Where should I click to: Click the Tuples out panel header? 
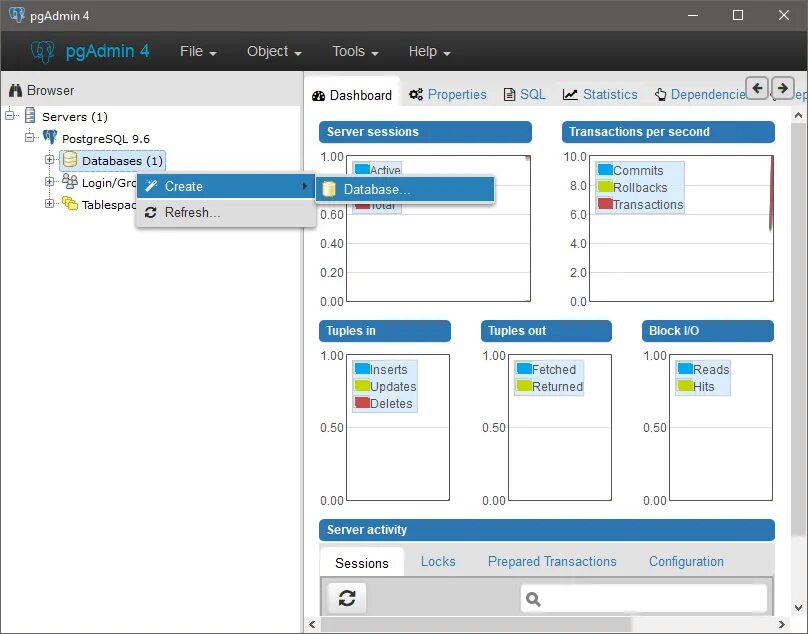click(546, 331)
